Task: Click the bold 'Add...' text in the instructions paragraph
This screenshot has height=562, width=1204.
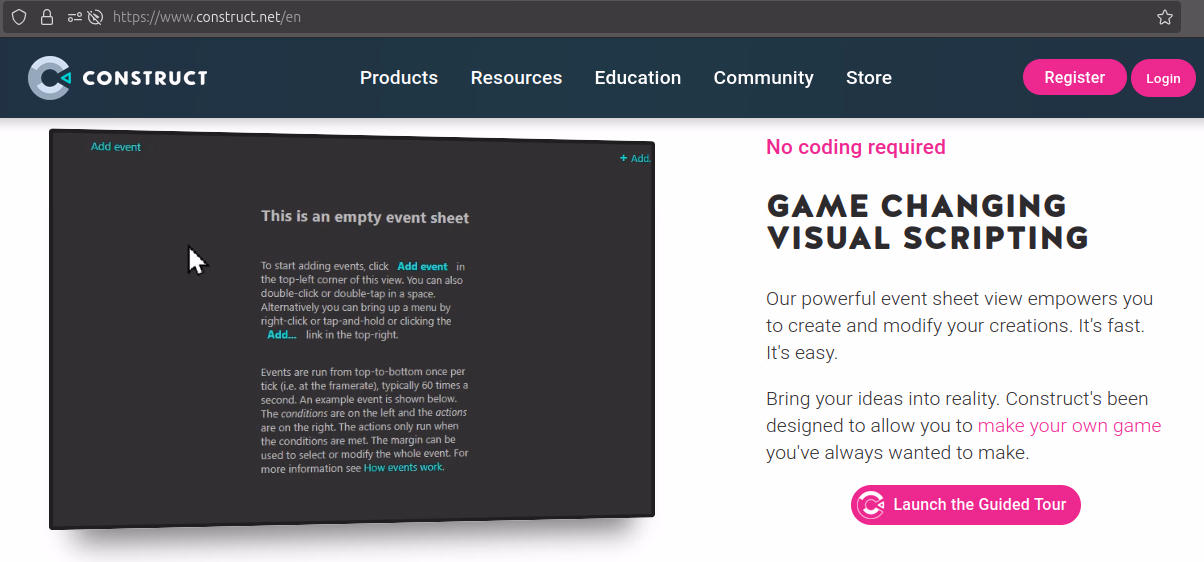Action: click(282, 335)
